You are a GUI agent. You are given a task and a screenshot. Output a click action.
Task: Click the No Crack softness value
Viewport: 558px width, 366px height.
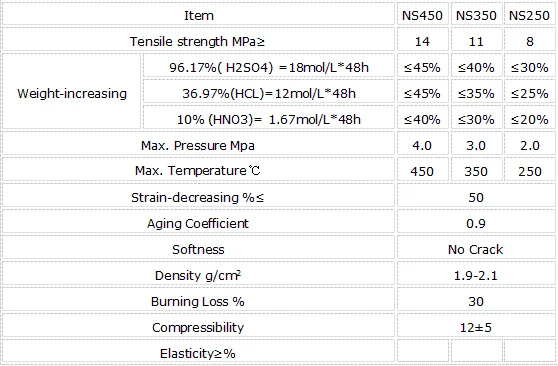pyautogui.click(x=476, y=249)
